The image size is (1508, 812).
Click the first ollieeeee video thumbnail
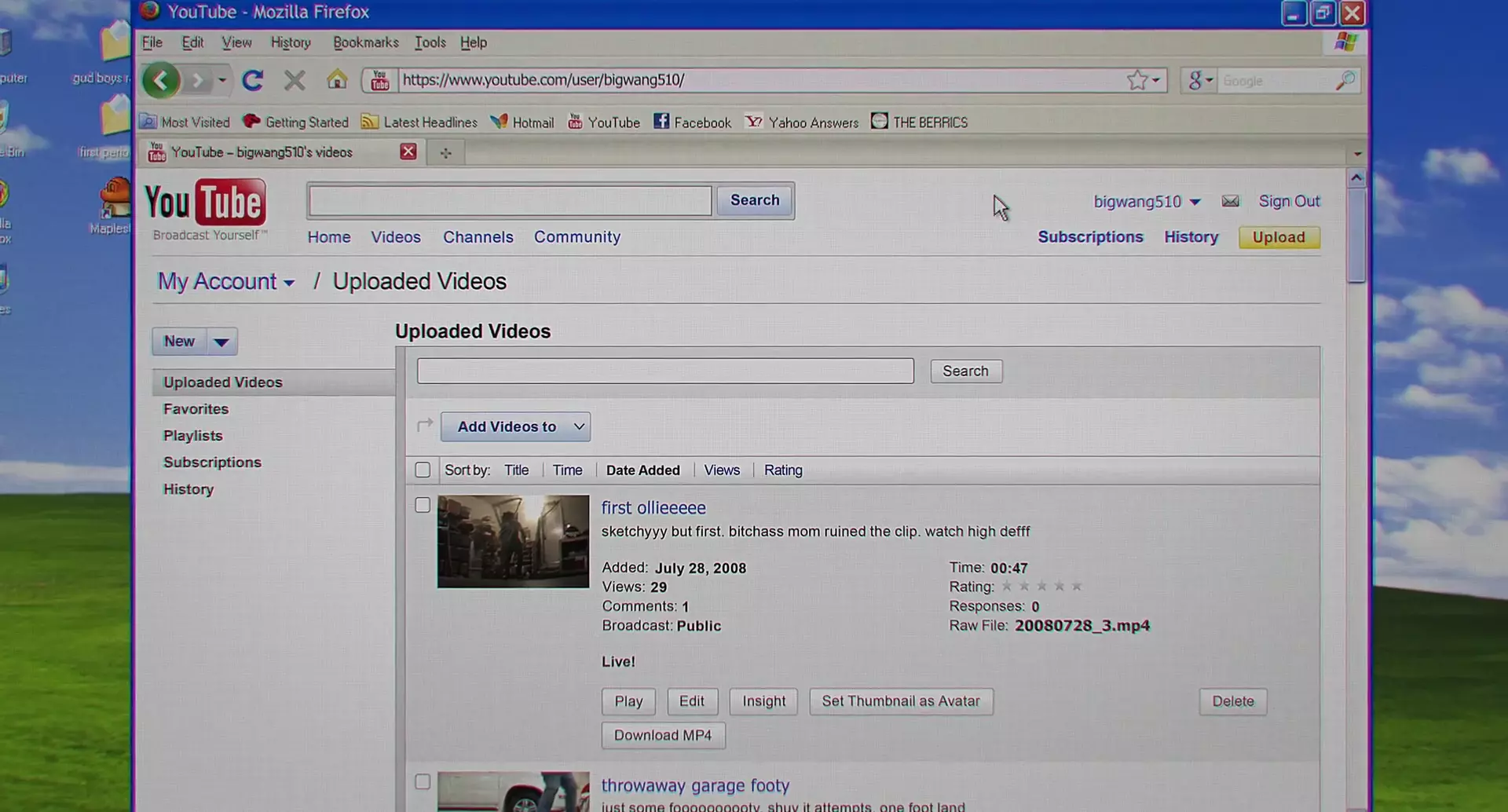coord(513,541)
